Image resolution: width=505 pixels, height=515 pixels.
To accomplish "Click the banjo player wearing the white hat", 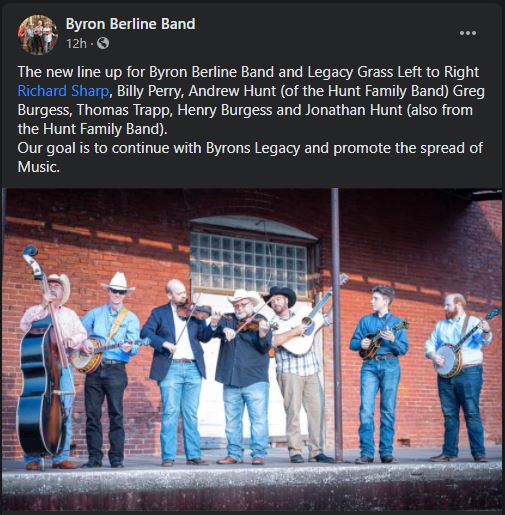I will tap(110, 367).
